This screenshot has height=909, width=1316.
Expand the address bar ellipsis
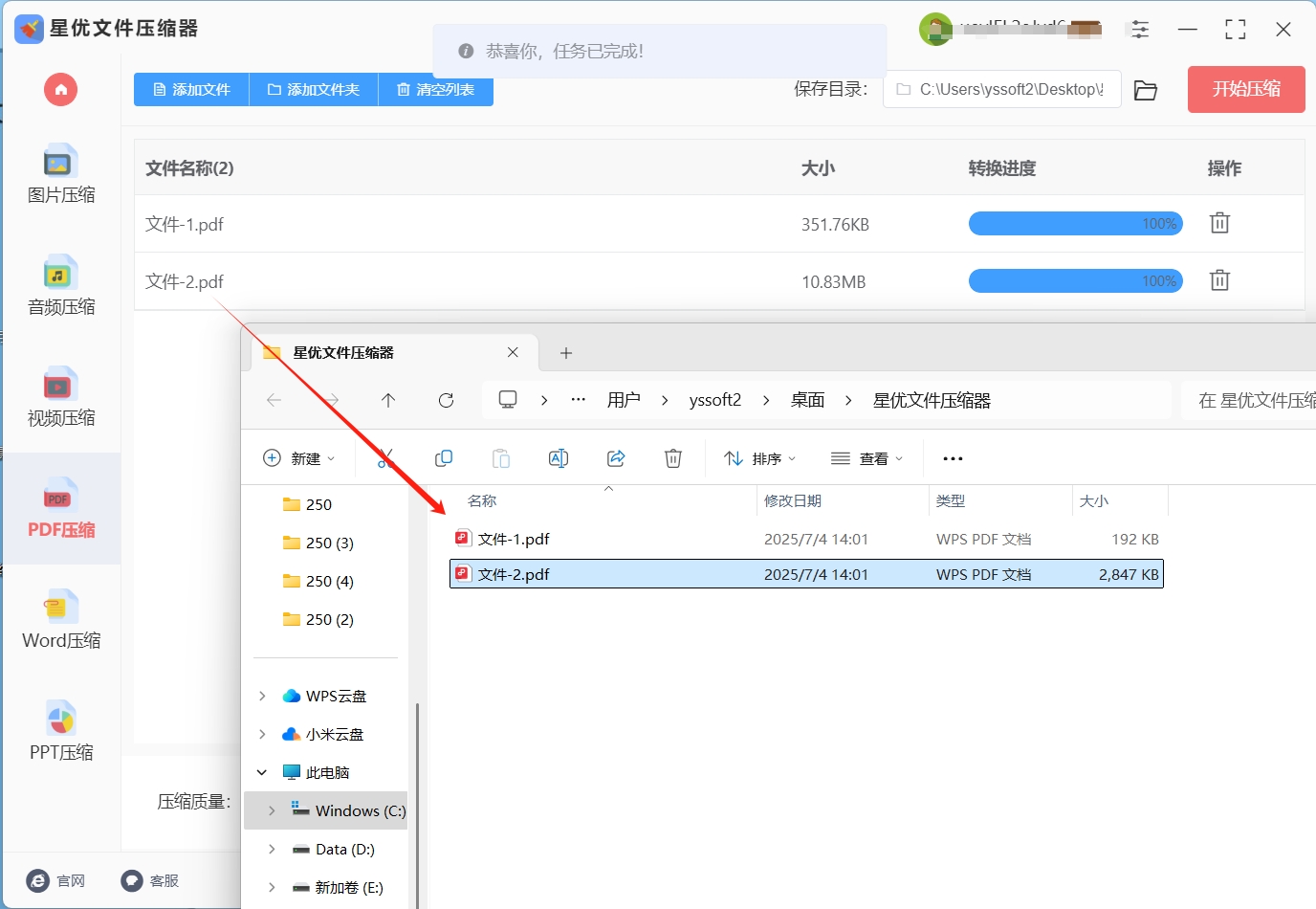[578, 400]
